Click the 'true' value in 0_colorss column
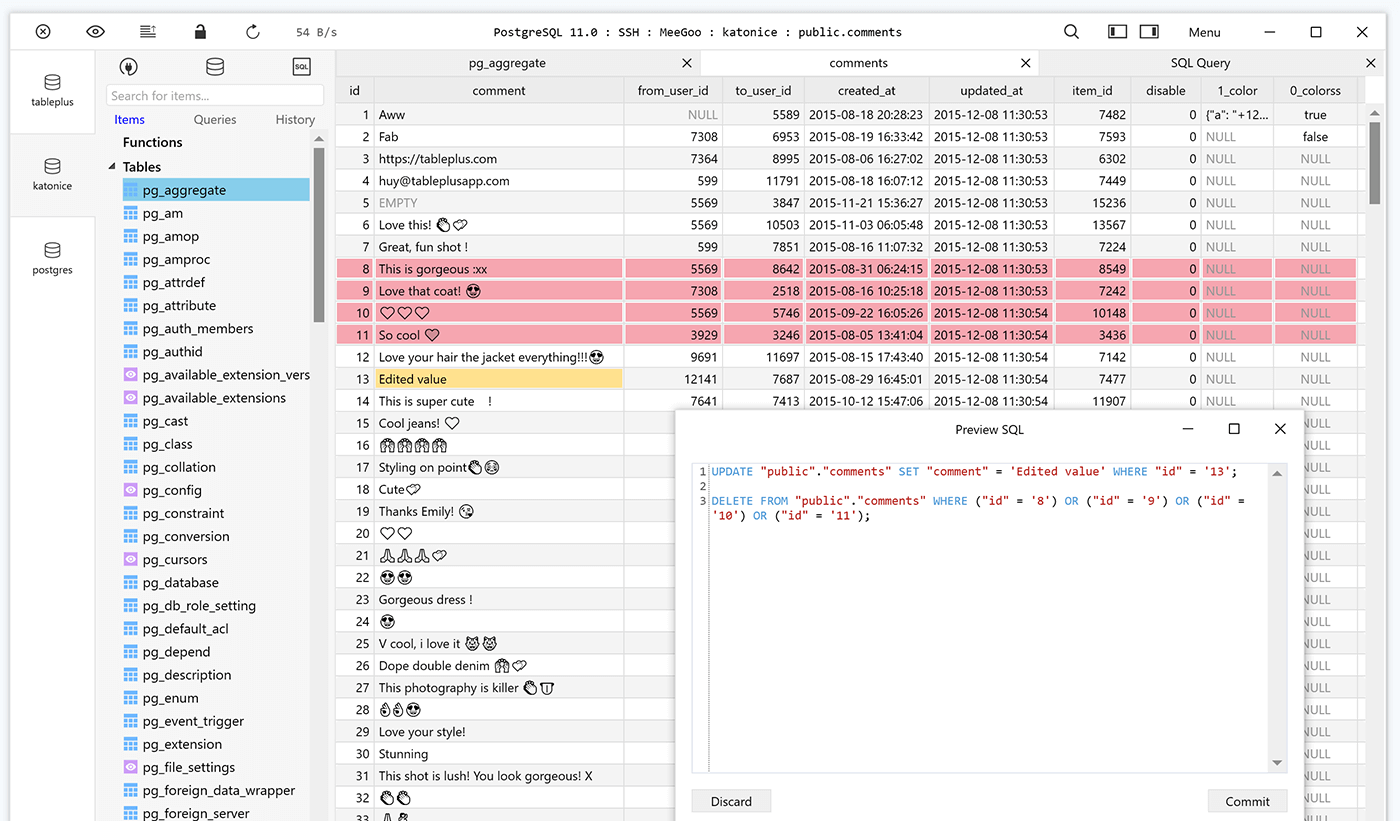The image size is (1400, 821). [x=1315, y=115]
